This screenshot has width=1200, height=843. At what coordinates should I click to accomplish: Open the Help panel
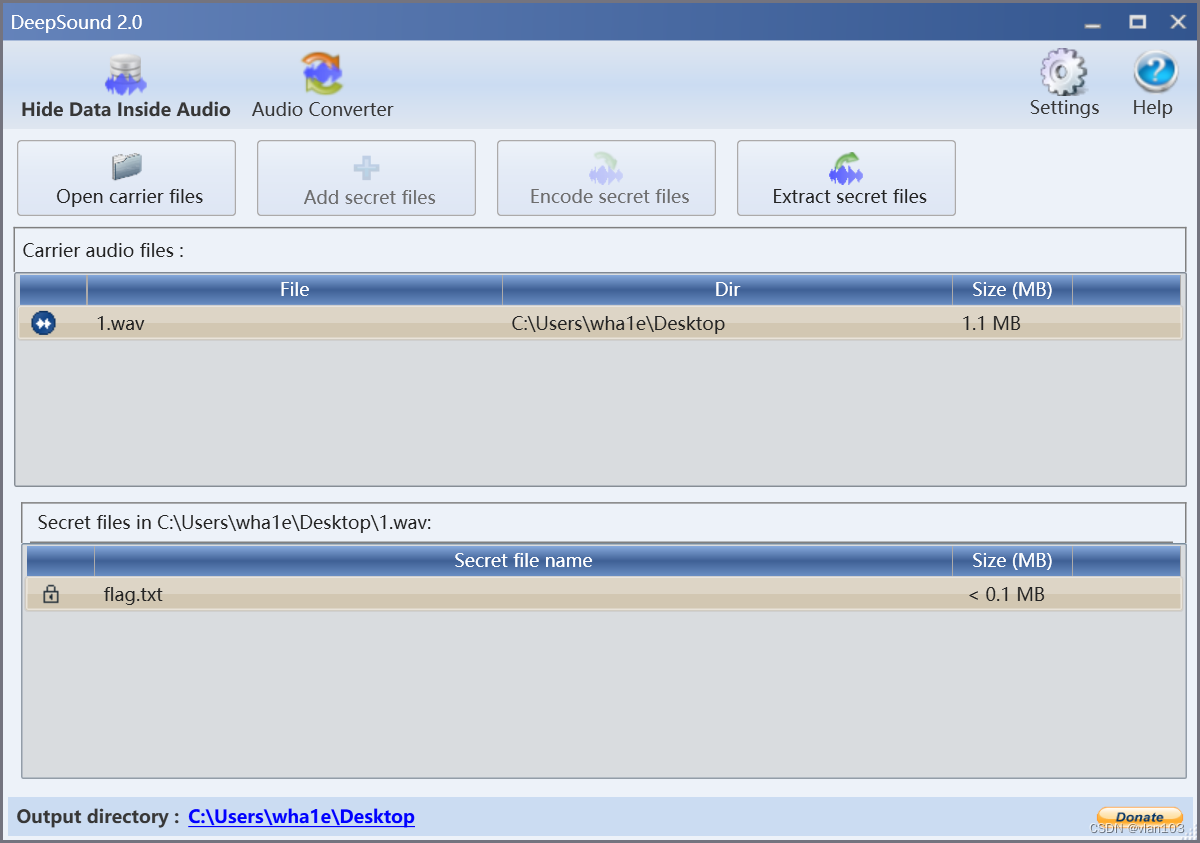[x=1153, y=80]
